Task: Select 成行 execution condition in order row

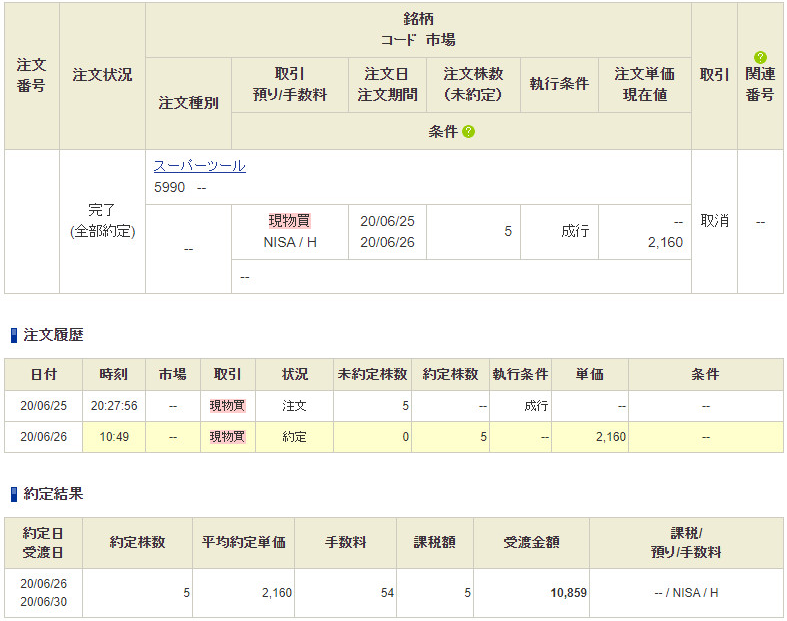Action: coord(575,231)
